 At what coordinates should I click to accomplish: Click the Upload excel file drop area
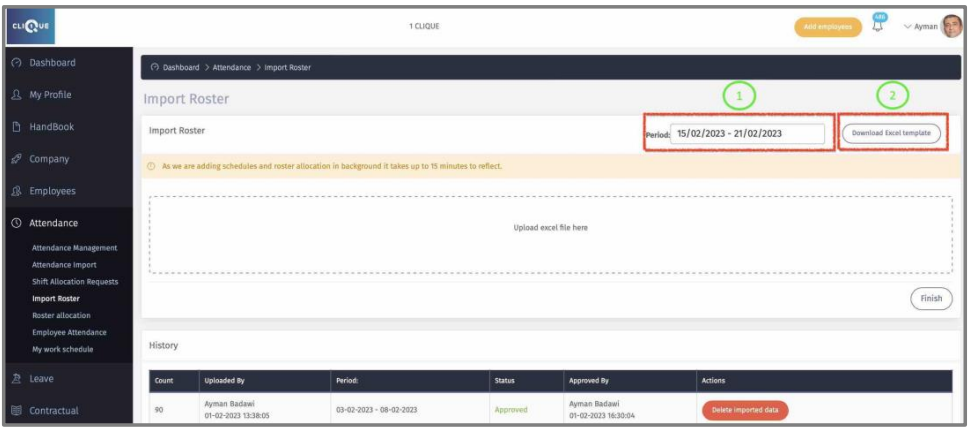(550, 228)
